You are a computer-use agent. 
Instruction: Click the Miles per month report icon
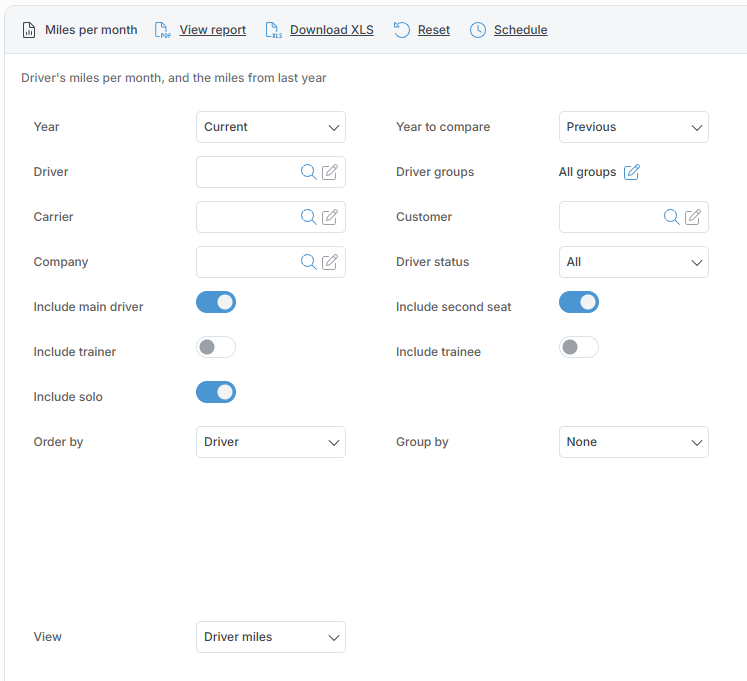29,30
